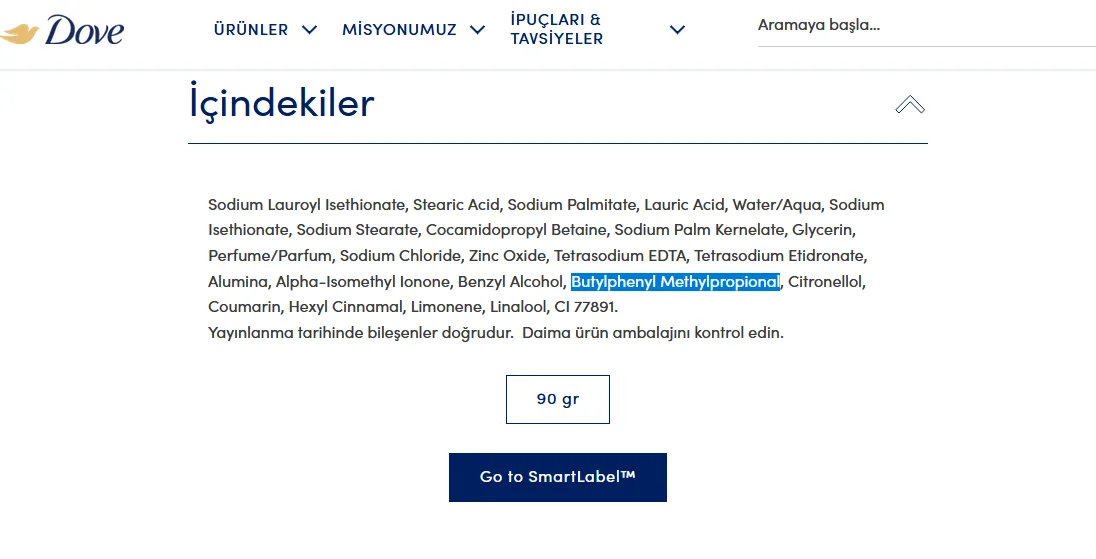
Task: Expand the chevron beside MİSYONUMUZ
Action: tap(478, 30)
